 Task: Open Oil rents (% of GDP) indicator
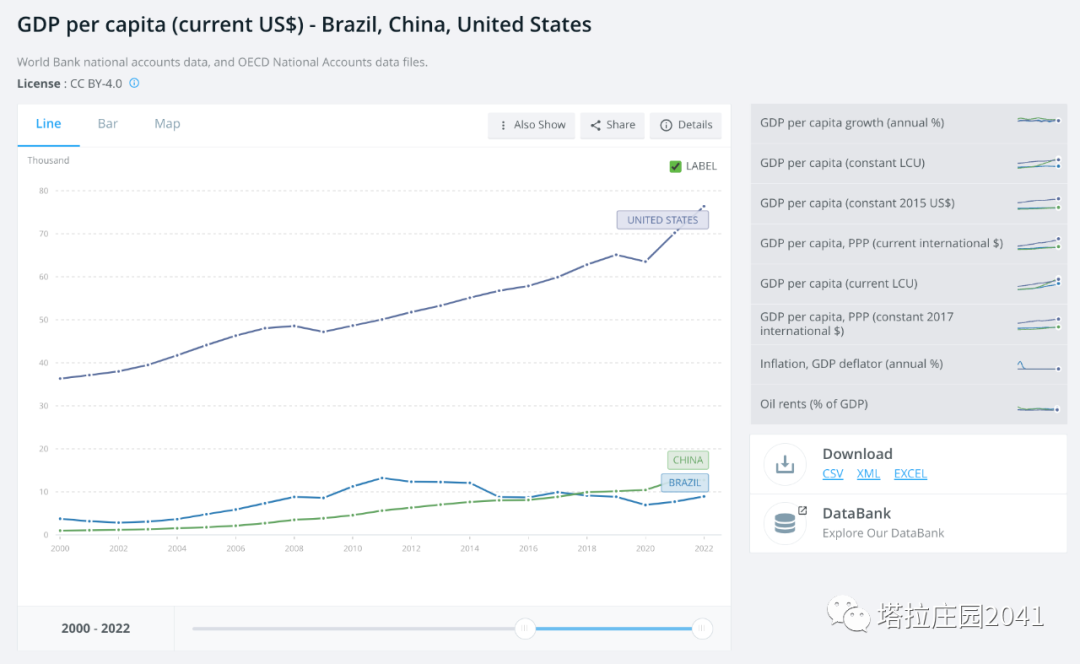(x=814, y=404)
